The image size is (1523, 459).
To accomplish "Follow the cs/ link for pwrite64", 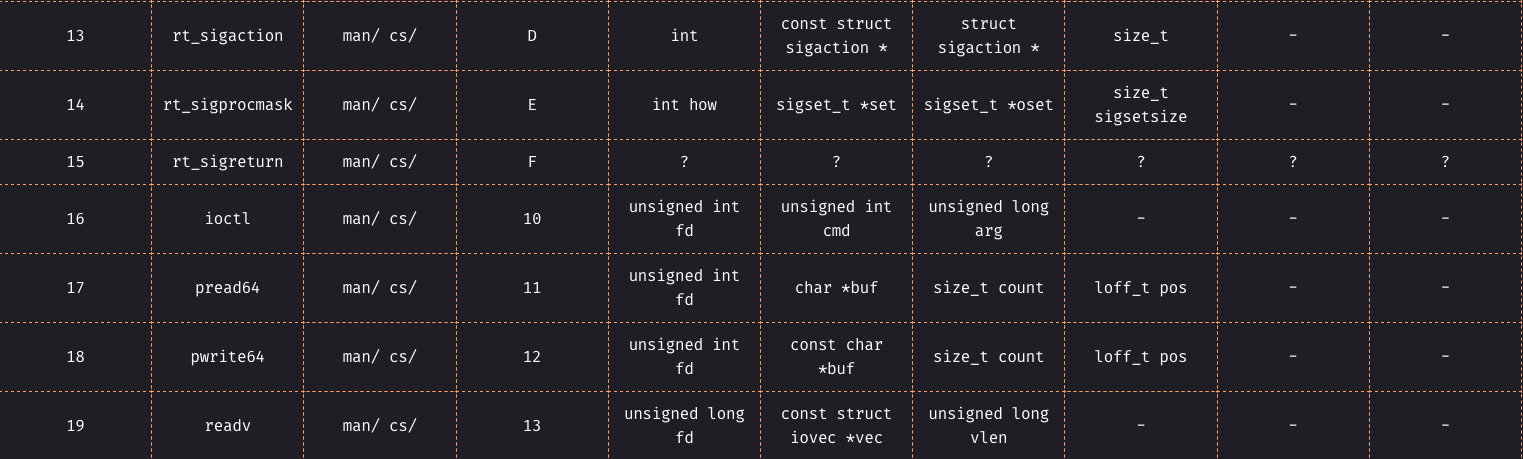I will 403,357.
